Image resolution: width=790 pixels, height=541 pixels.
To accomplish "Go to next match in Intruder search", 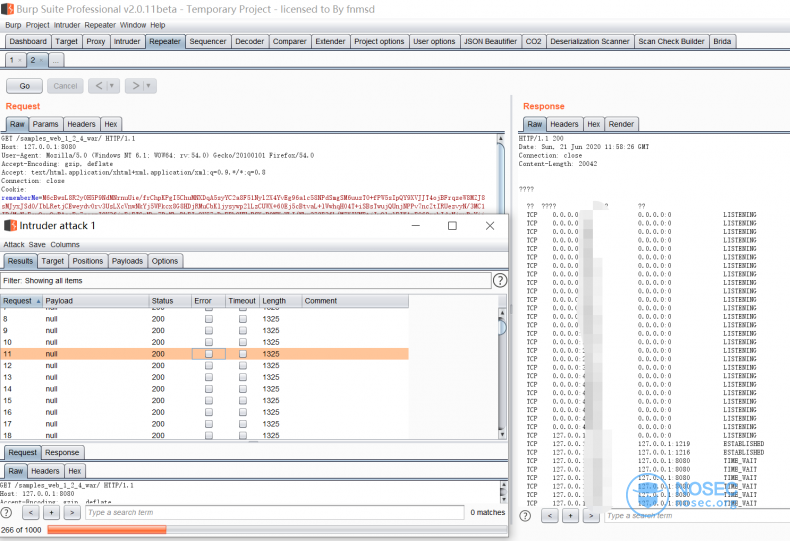I will pyautogui.click(x=72, y=512).
